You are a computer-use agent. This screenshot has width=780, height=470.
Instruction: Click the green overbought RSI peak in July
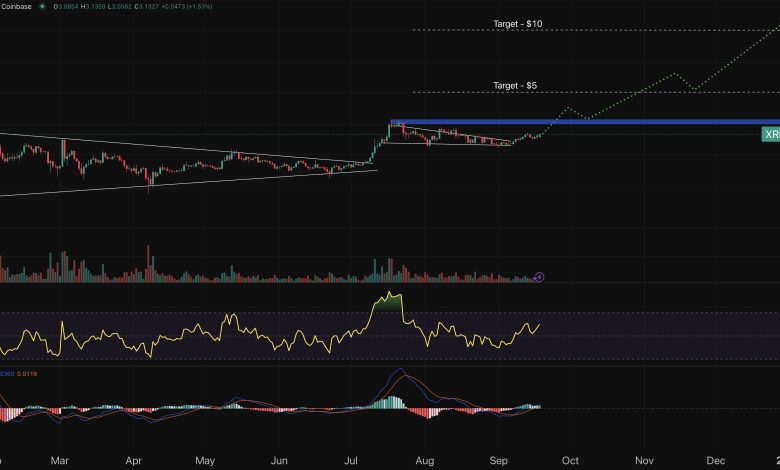(388, 301)
